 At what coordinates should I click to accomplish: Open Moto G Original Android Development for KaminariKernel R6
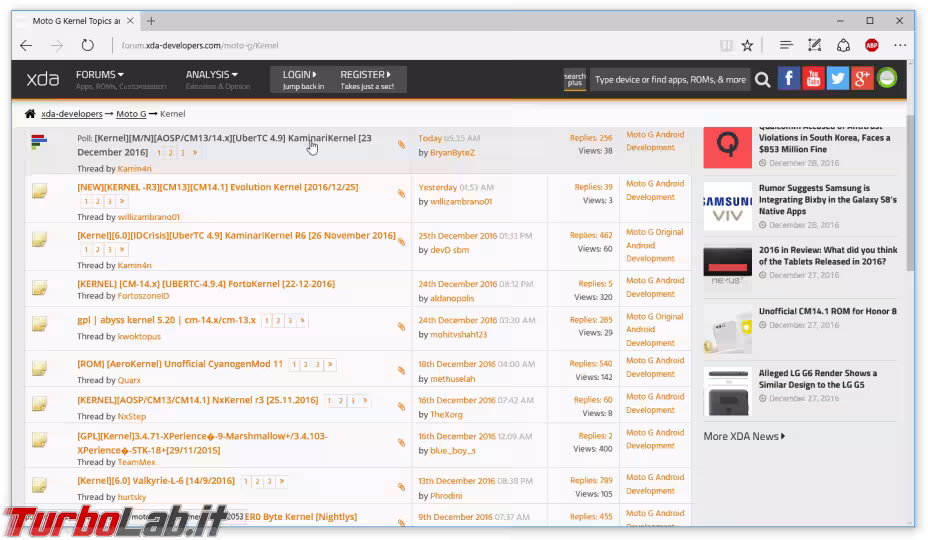point(654,245)
